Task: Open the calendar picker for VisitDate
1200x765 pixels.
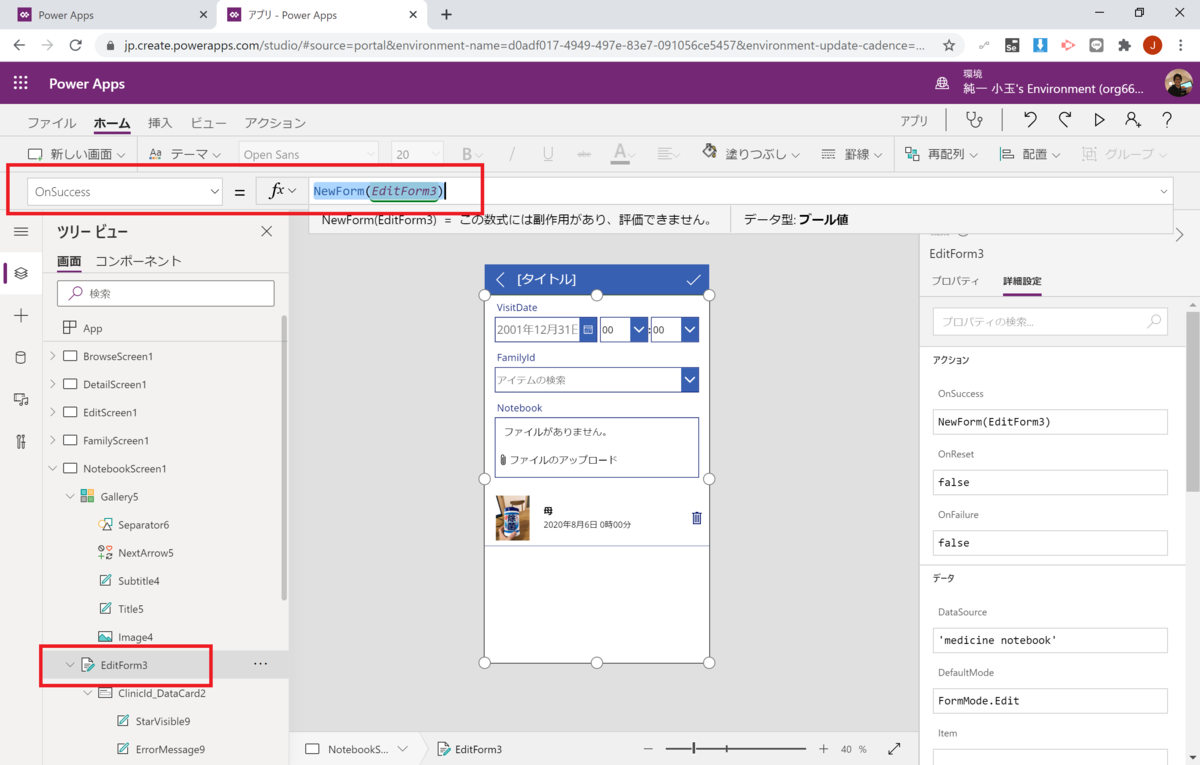Action: (x=588, y=329)
